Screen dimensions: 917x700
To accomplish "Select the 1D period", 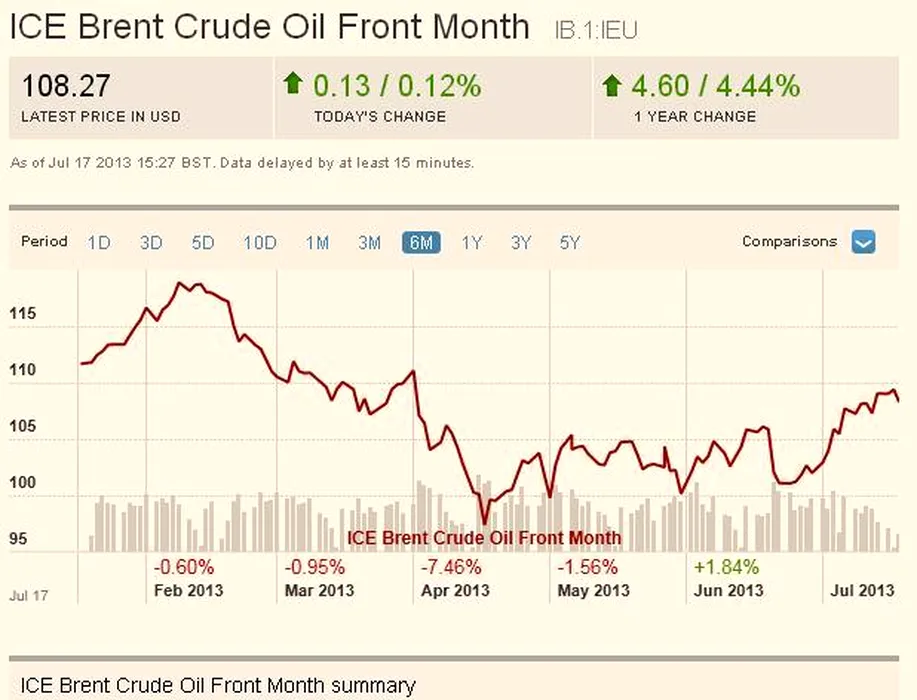I will click(99, 242).
